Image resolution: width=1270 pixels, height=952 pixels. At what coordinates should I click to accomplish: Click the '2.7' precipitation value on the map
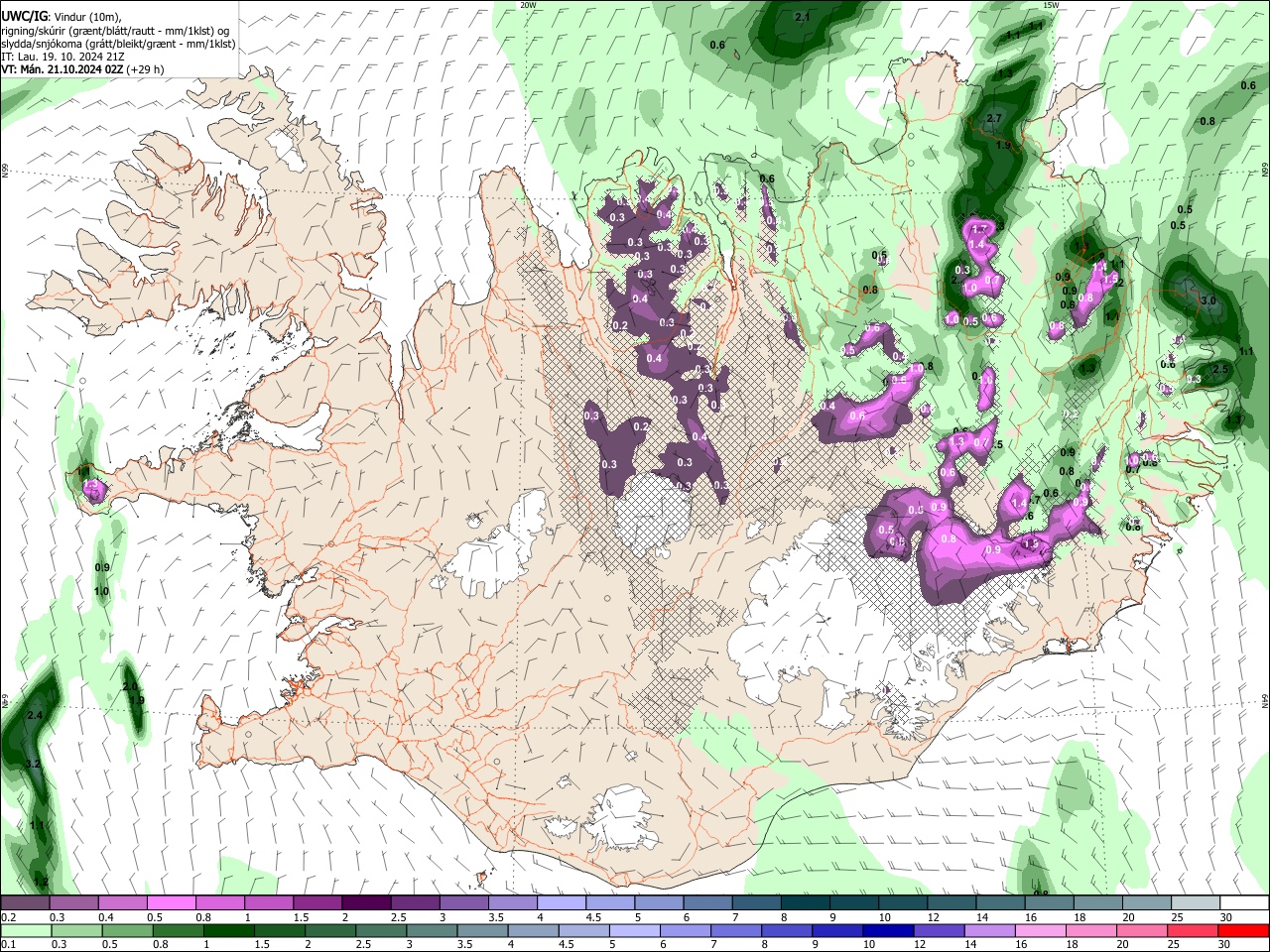994,119
